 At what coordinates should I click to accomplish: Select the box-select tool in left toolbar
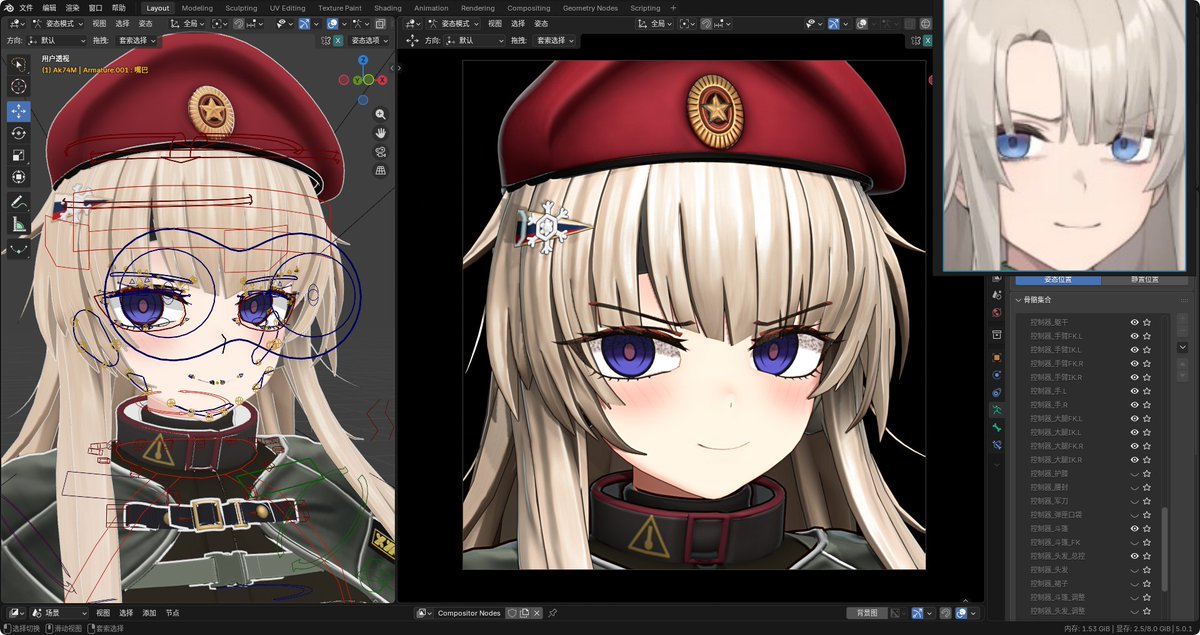19,65
